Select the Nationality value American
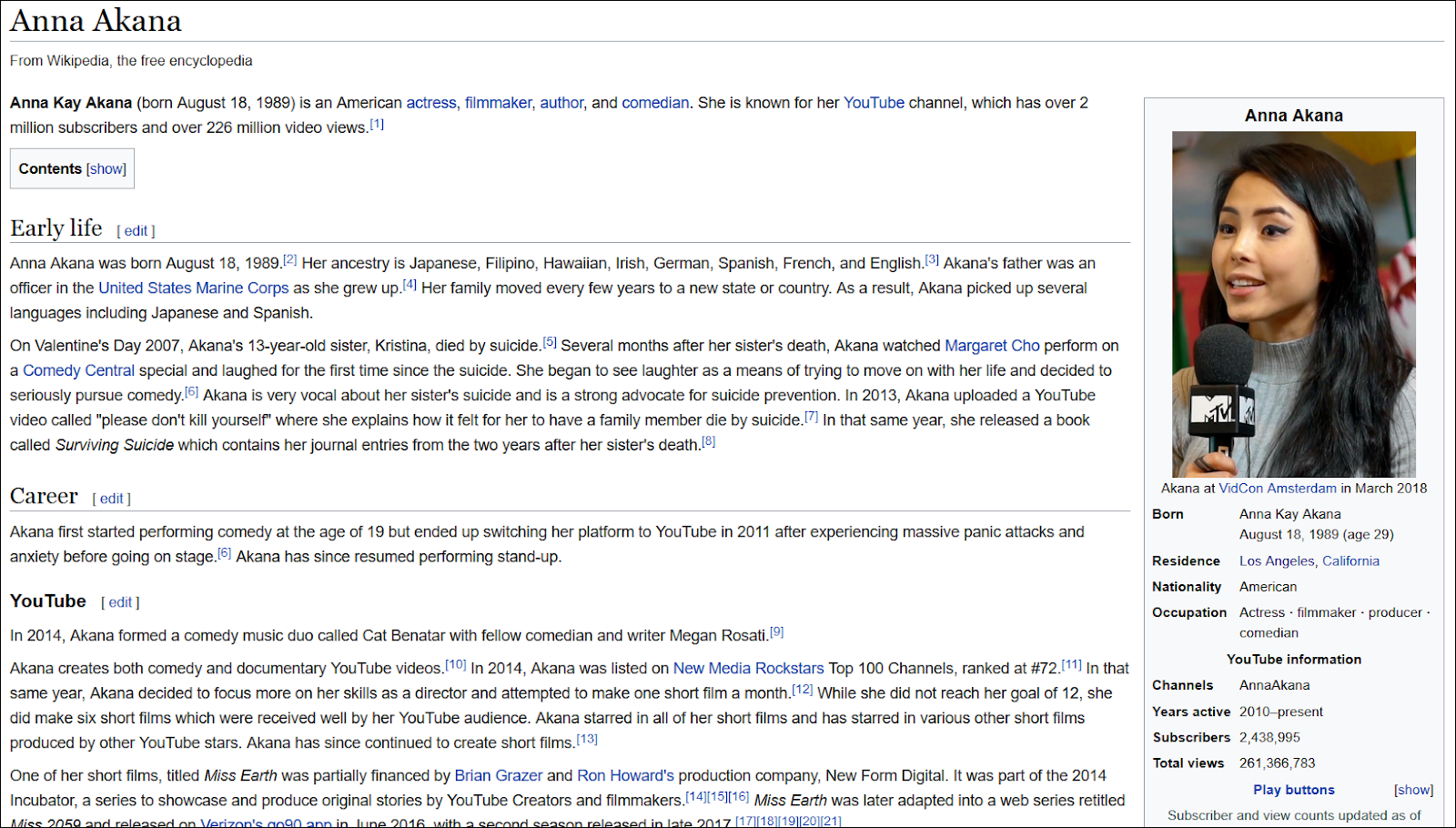The height and width of the screenshot is (828, 1456). pos(1268,587)
